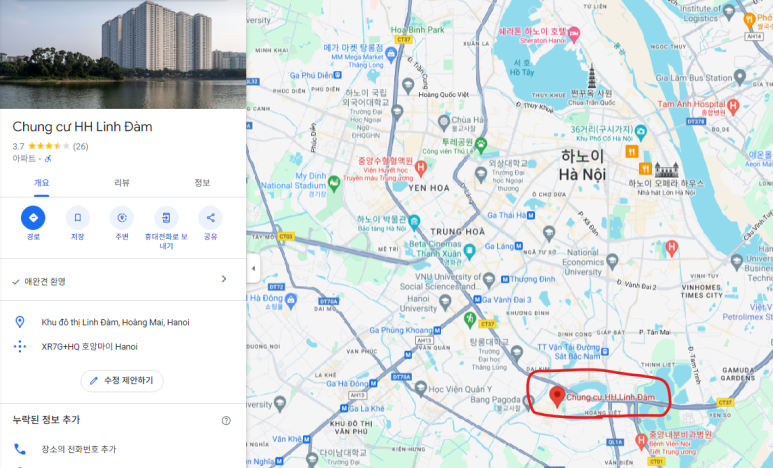
Task: Click the plus code XR7G+HQ row
Action: click(x=123, y=347)
